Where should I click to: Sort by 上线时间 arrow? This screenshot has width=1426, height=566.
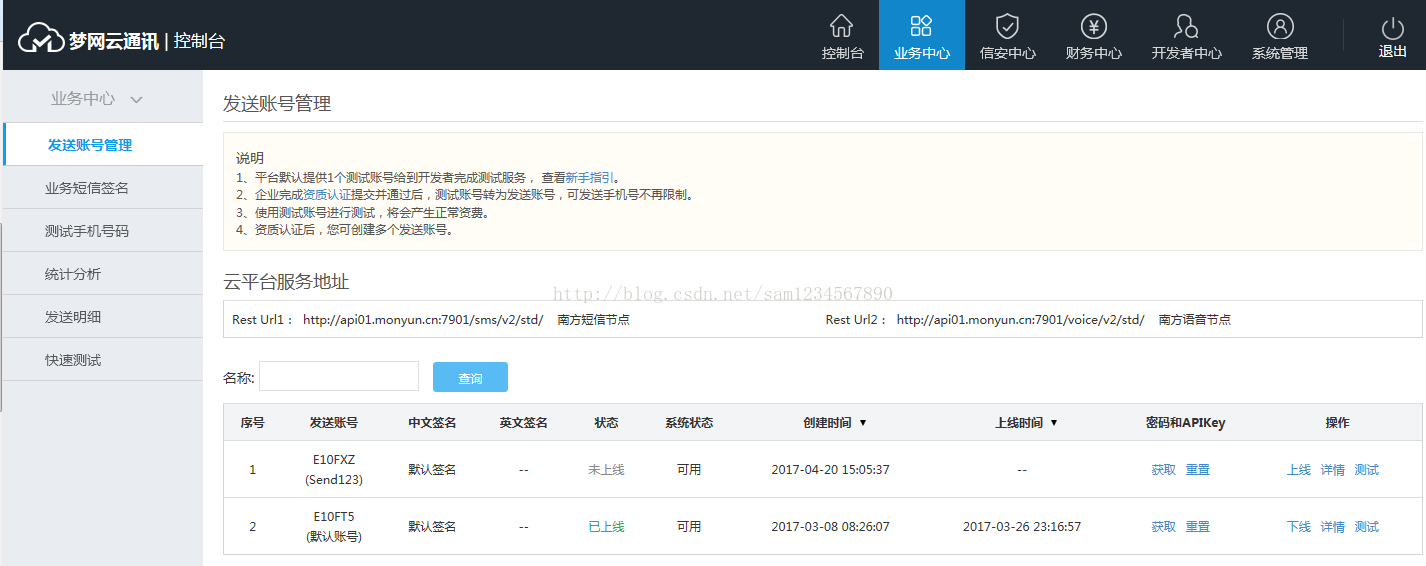1053,423
